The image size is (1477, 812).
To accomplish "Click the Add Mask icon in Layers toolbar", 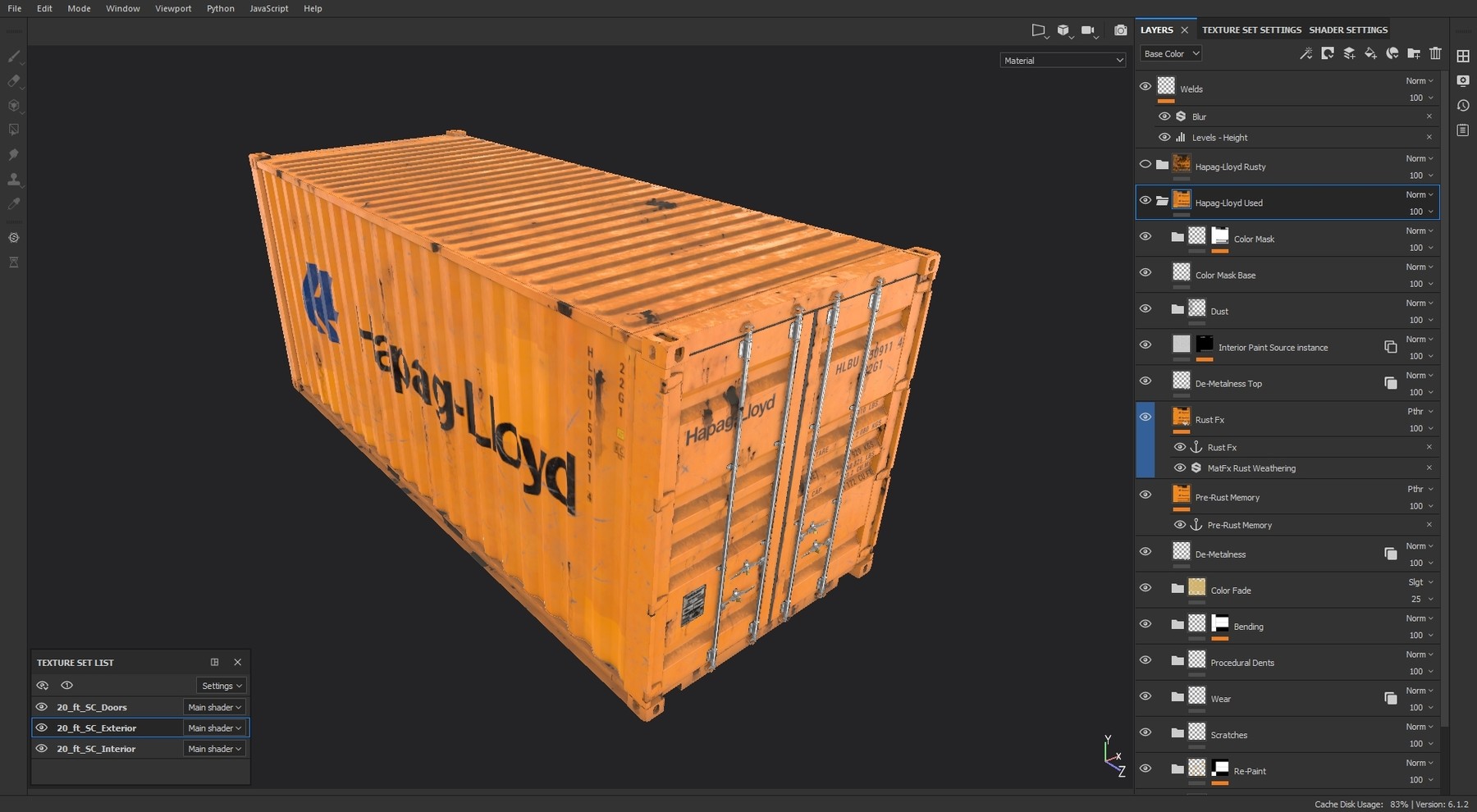I will click(1328, 53).
